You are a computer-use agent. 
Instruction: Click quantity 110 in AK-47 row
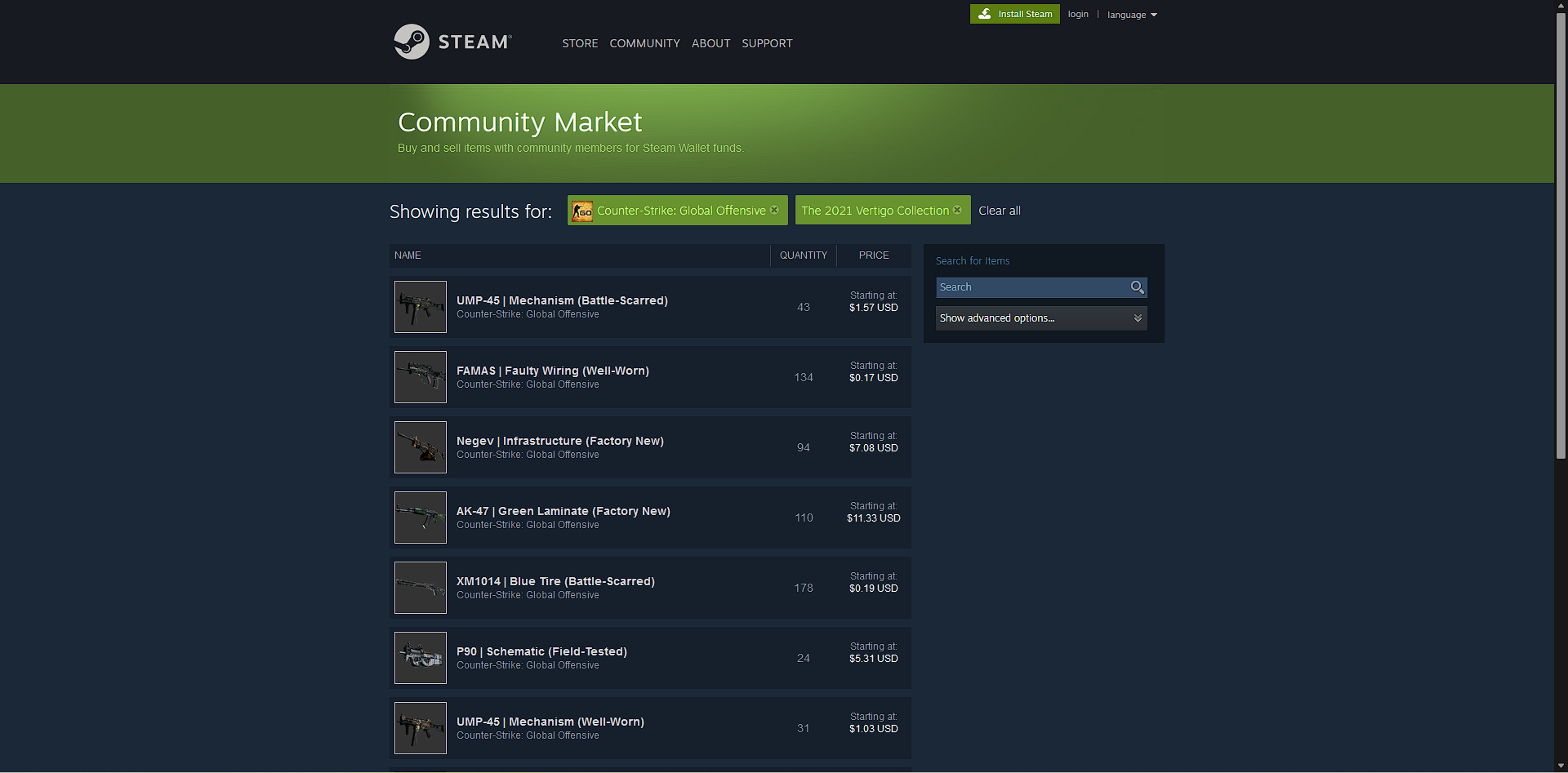[804, 518]
